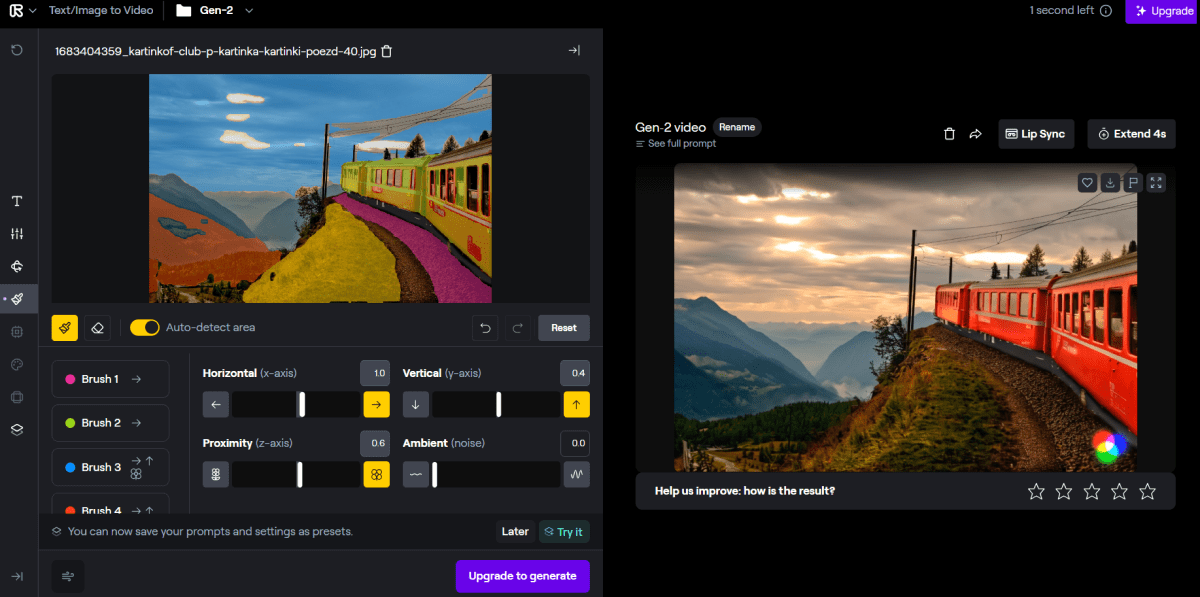Click the Proximity zoom-in yellow button
Screen dimensions: 1200x597
(376, 474)
